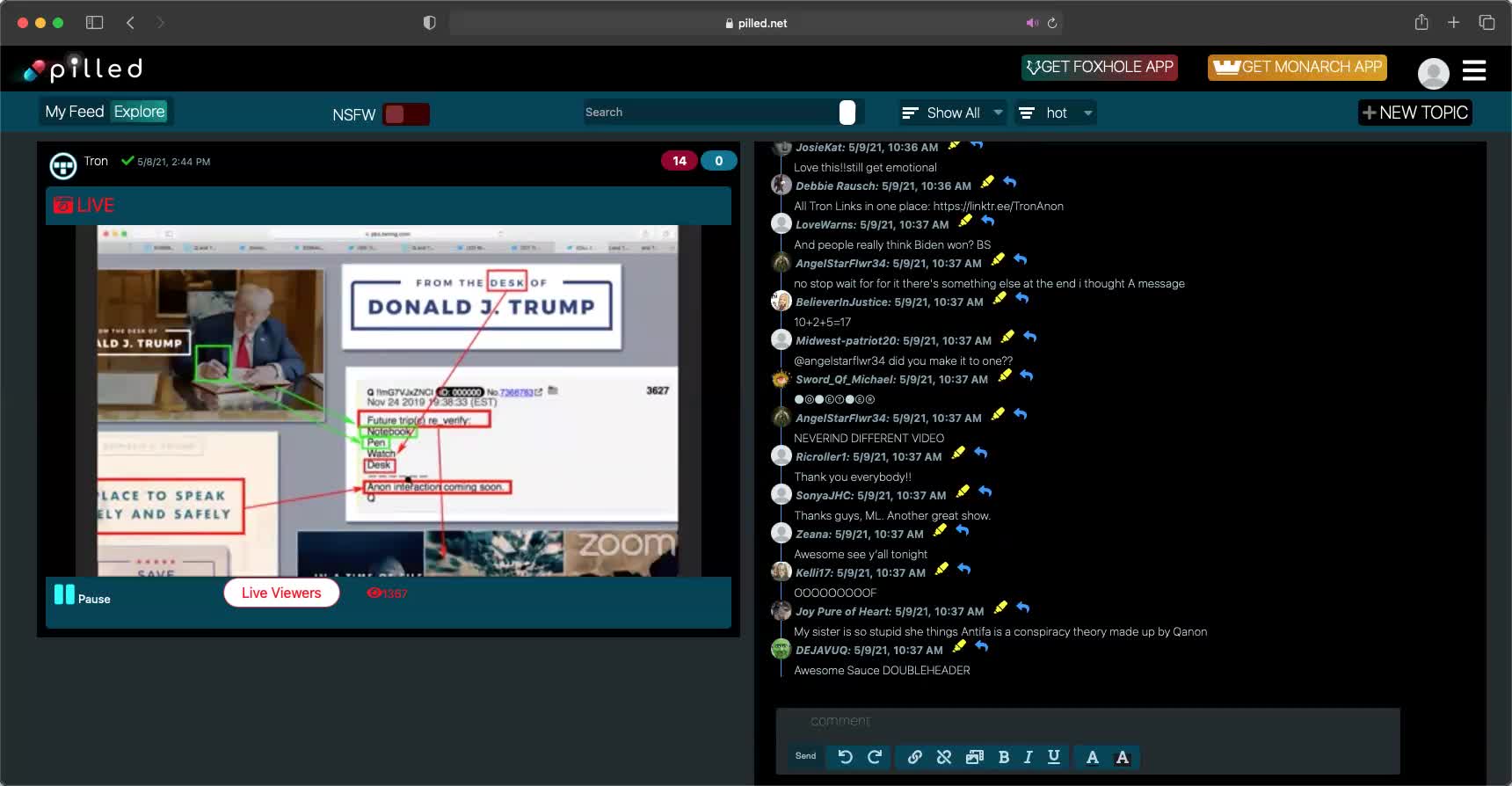Insert an image into the comment
This screenshot has width=1512, height=786.
974,757
